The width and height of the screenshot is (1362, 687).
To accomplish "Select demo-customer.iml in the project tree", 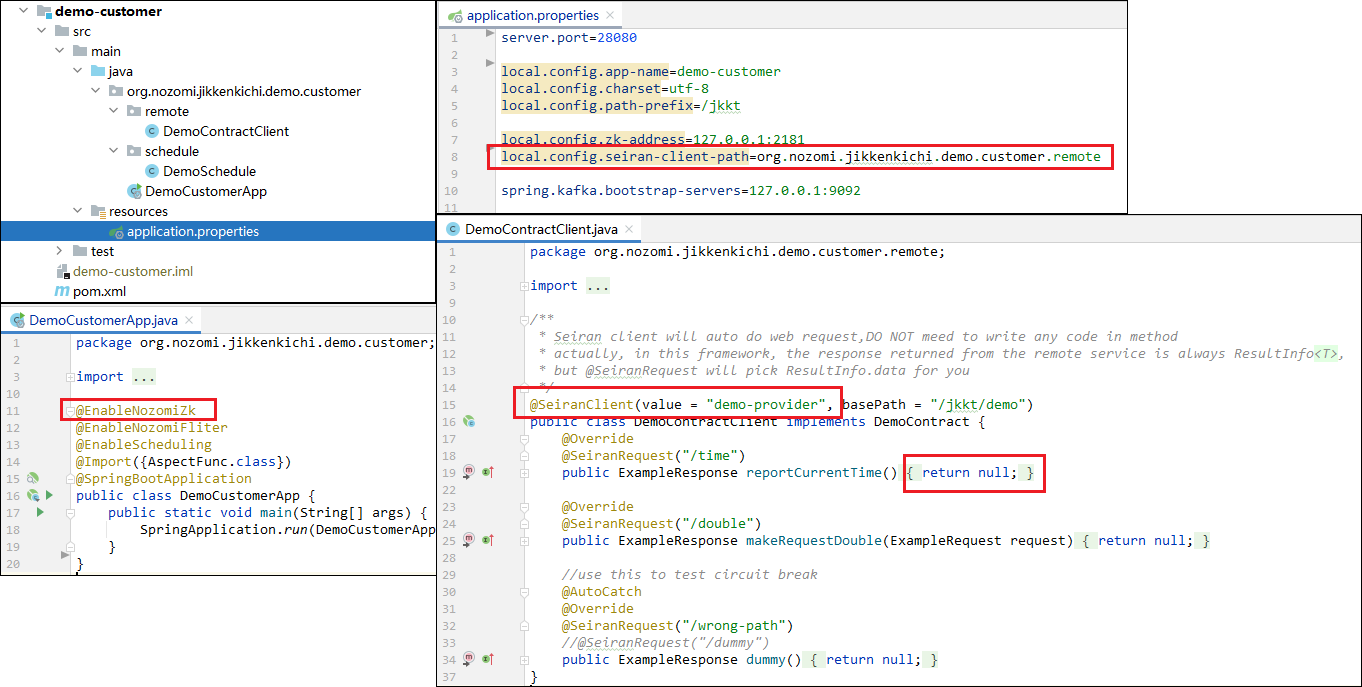I will click(x=133, y=271).
